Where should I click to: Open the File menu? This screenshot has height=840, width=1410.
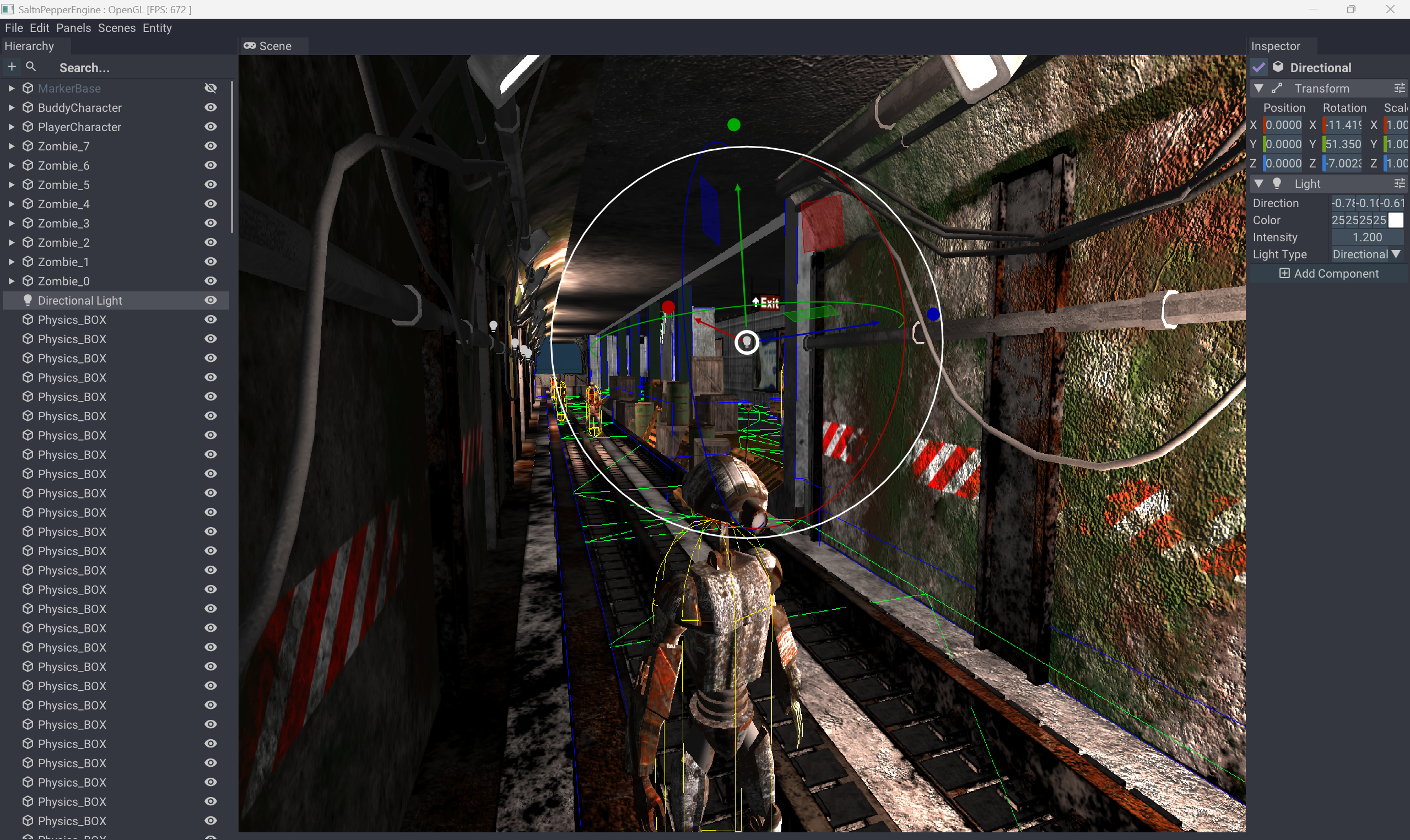[14, 28]
